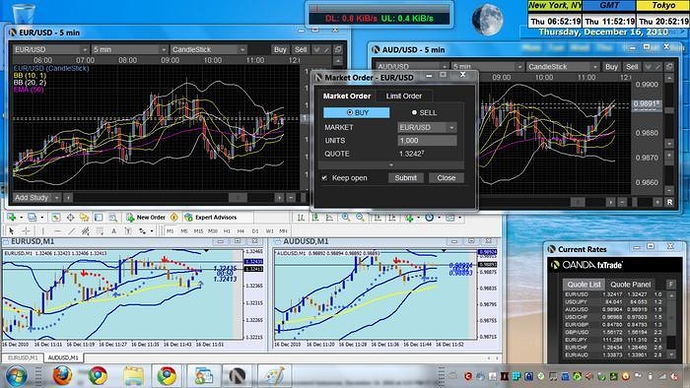Switch to the AUDUSD,M1 bottom tab
Viewport: 690px width, 388px height.
(63, 358)
